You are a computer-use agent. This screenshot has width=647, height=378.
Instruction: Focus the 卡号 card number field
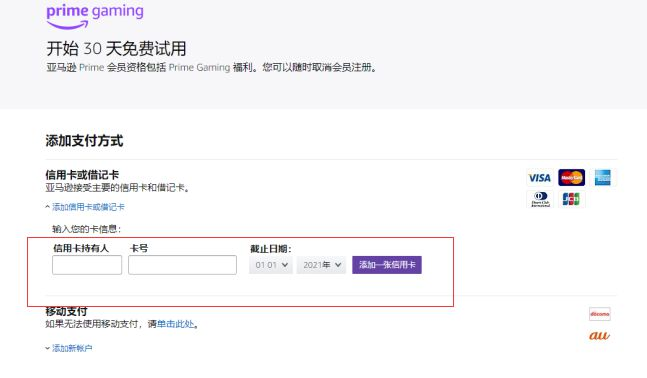(182, 265)
